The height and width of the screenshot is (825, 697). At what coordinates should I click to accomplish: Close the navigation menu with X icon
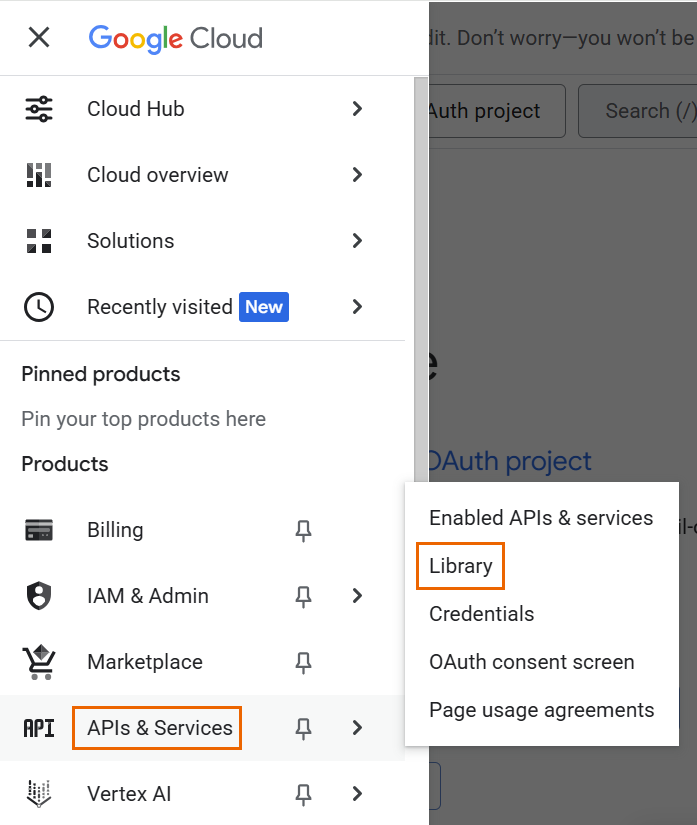tap(39, 38)
